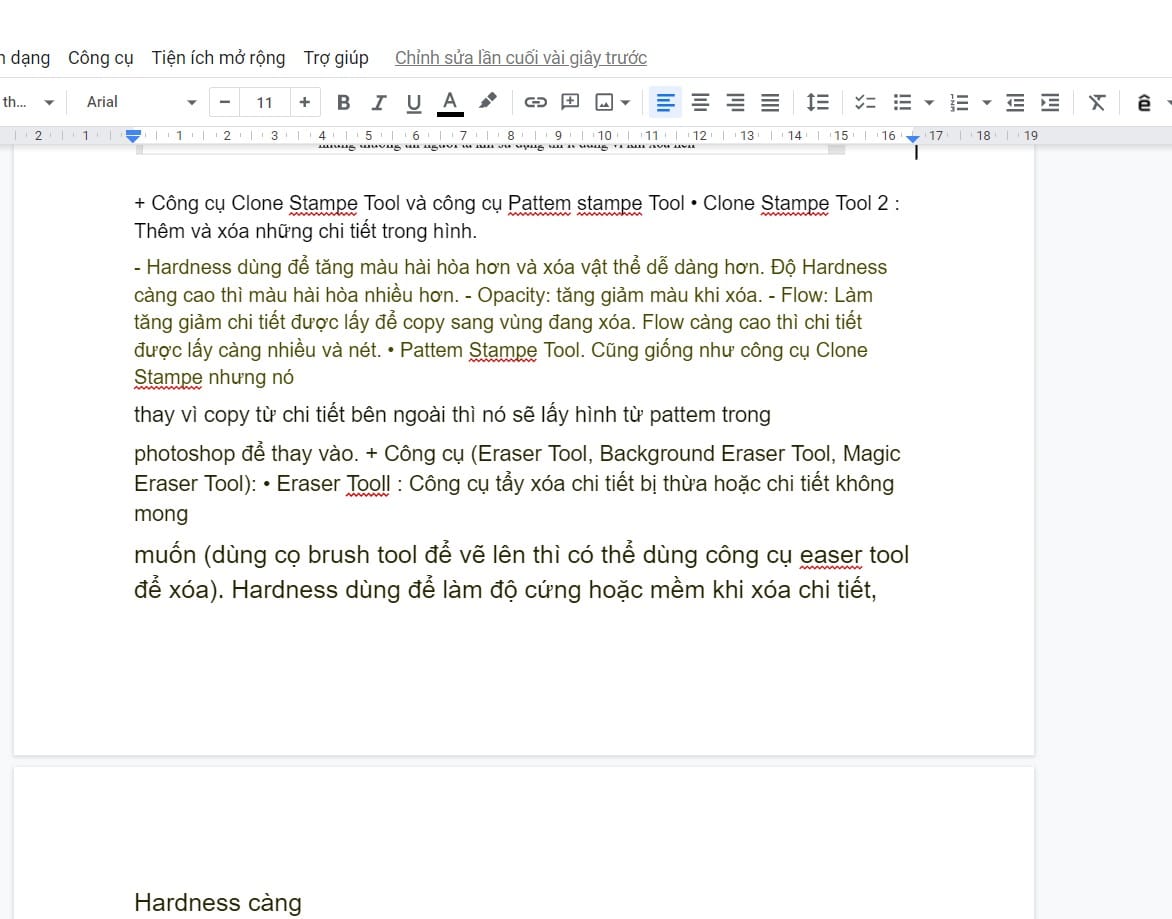The height and width of the screenshot is (919, 1172).
Task: Apply a bulleted list
Action: pos(903,102)
